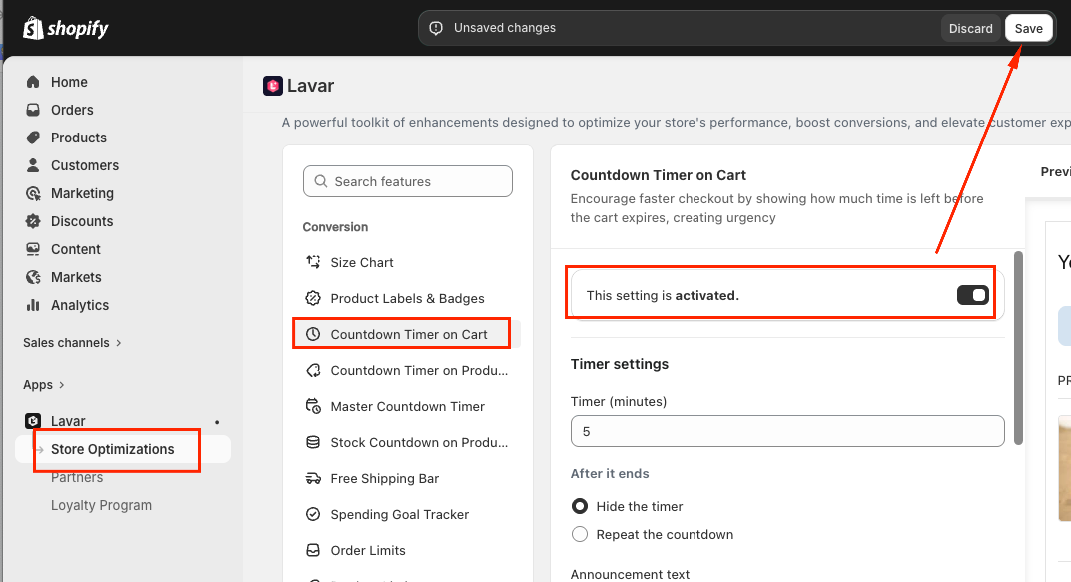This screenshot has width=1071, height=582.
Task: Click the Product Labels & Badges icon
Action: (x=313, y=298)
